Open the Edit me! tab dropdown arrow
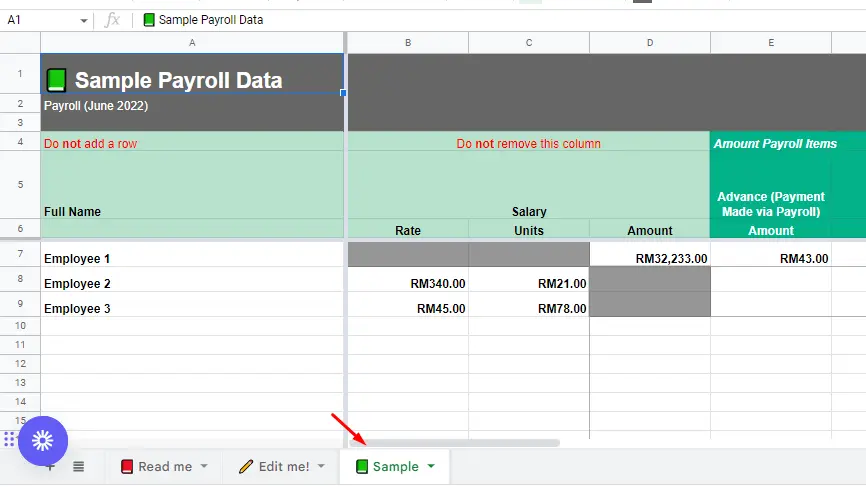The height and width of the screenshot is (488, 866). pos(321,466)
